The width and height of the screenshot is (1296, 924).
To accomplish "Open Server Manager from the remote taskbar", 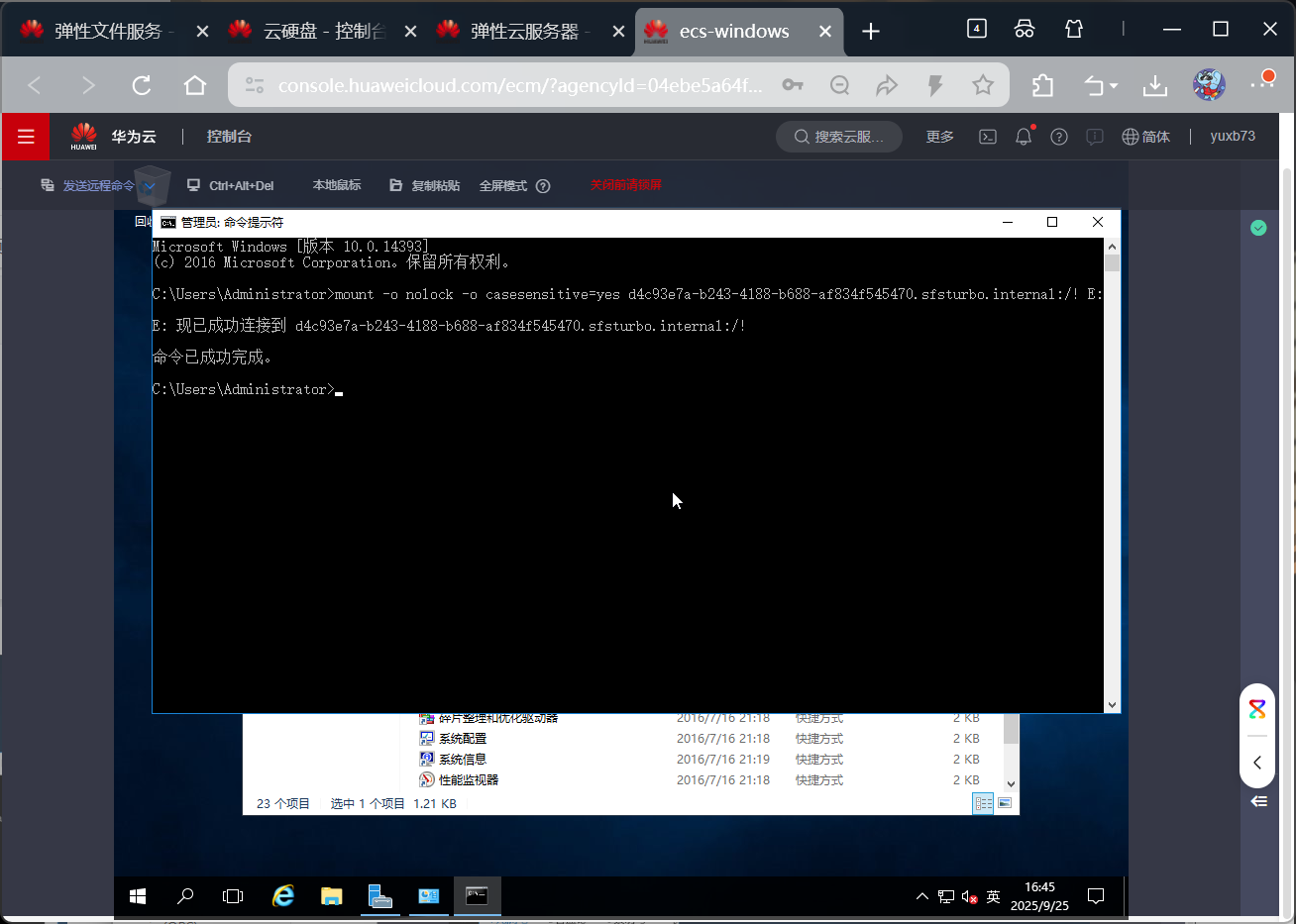I will pyautogui.click(x=379, y=896).
